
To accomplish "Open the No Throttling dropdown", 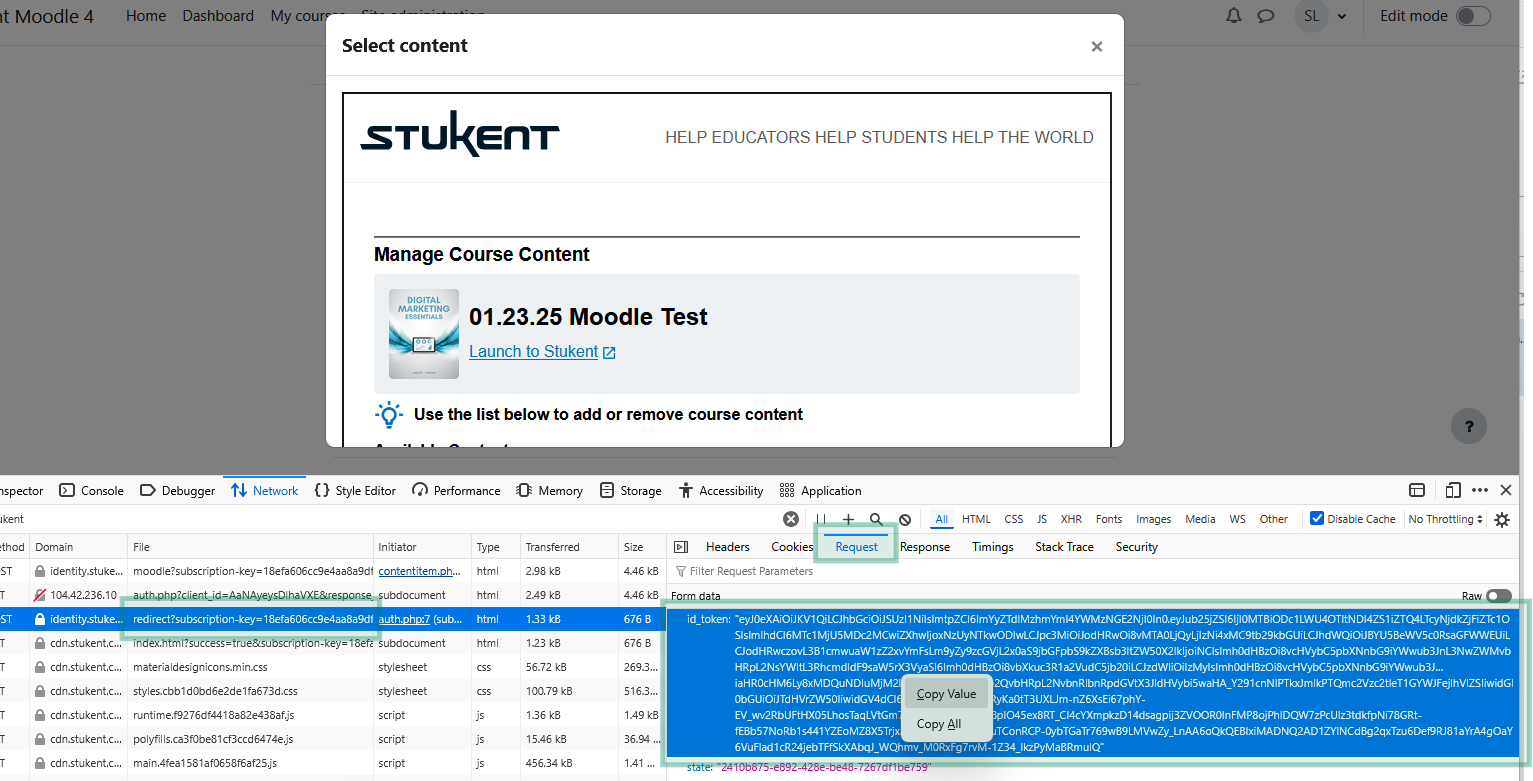I will 1446,519.
